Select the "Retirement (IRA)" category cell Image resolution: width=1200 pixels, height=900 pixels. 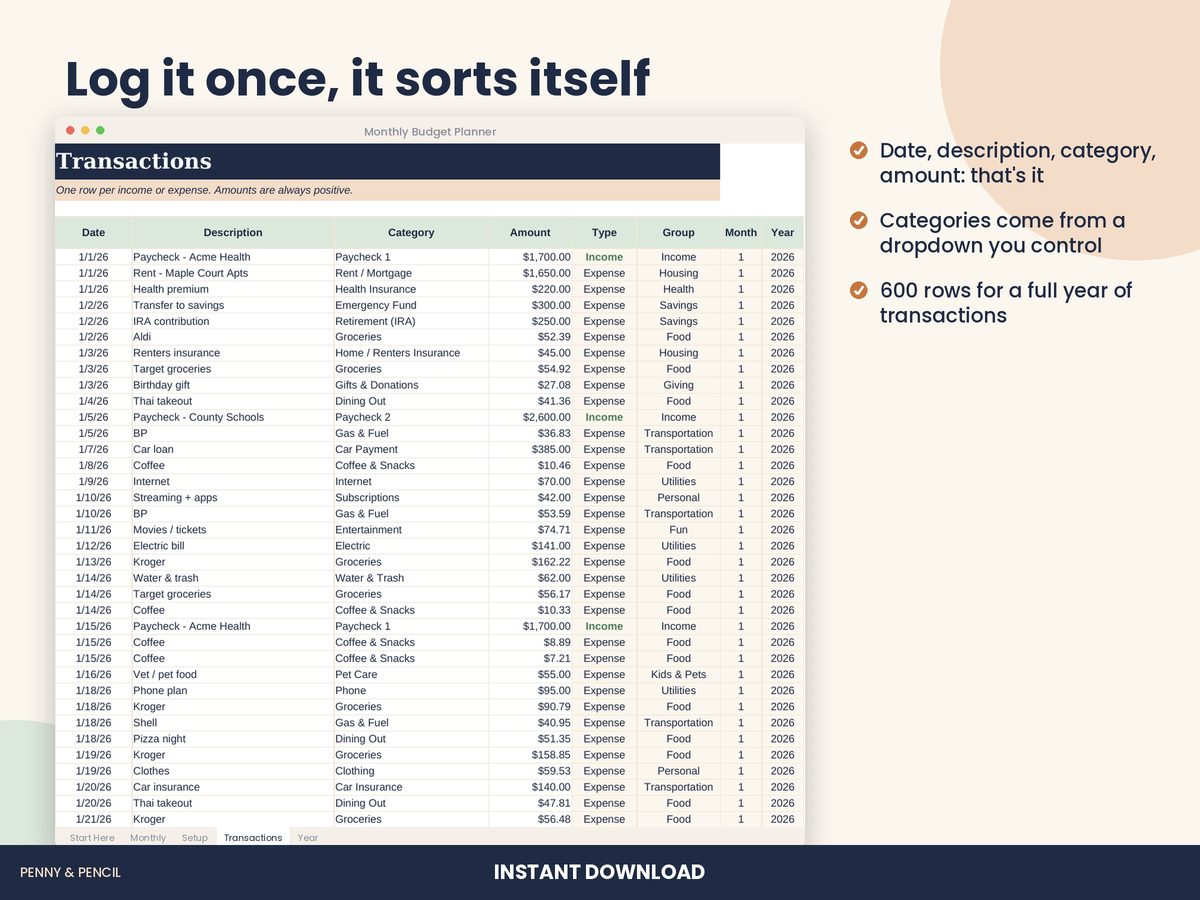tap(411, 321)
